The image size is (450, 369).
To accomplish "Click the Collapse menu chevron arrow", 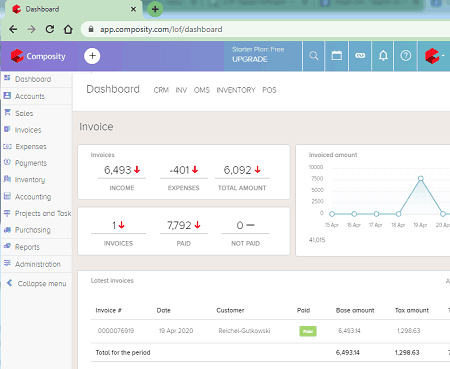I will coord(10,283).
